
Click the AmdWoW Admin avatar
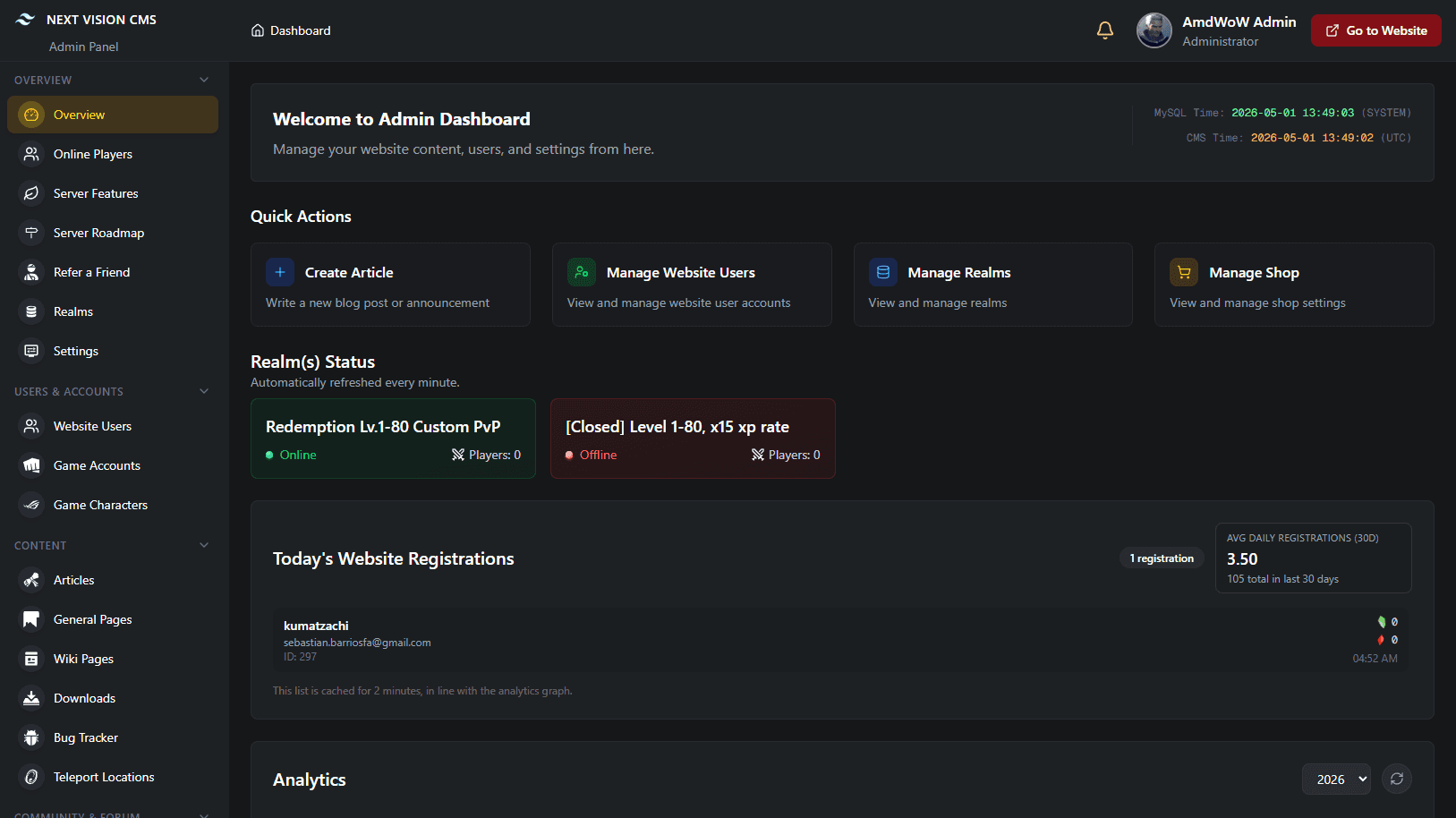point(1154,30)
